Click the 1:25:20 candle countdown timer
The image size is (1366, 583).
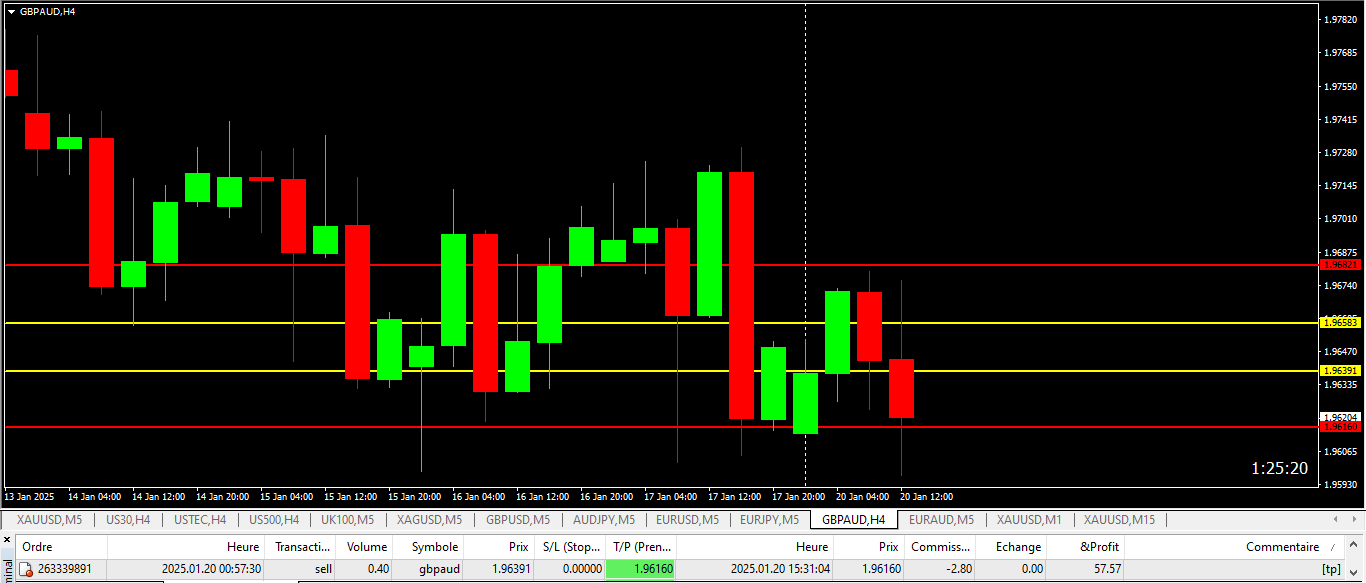click(1279, 468)
